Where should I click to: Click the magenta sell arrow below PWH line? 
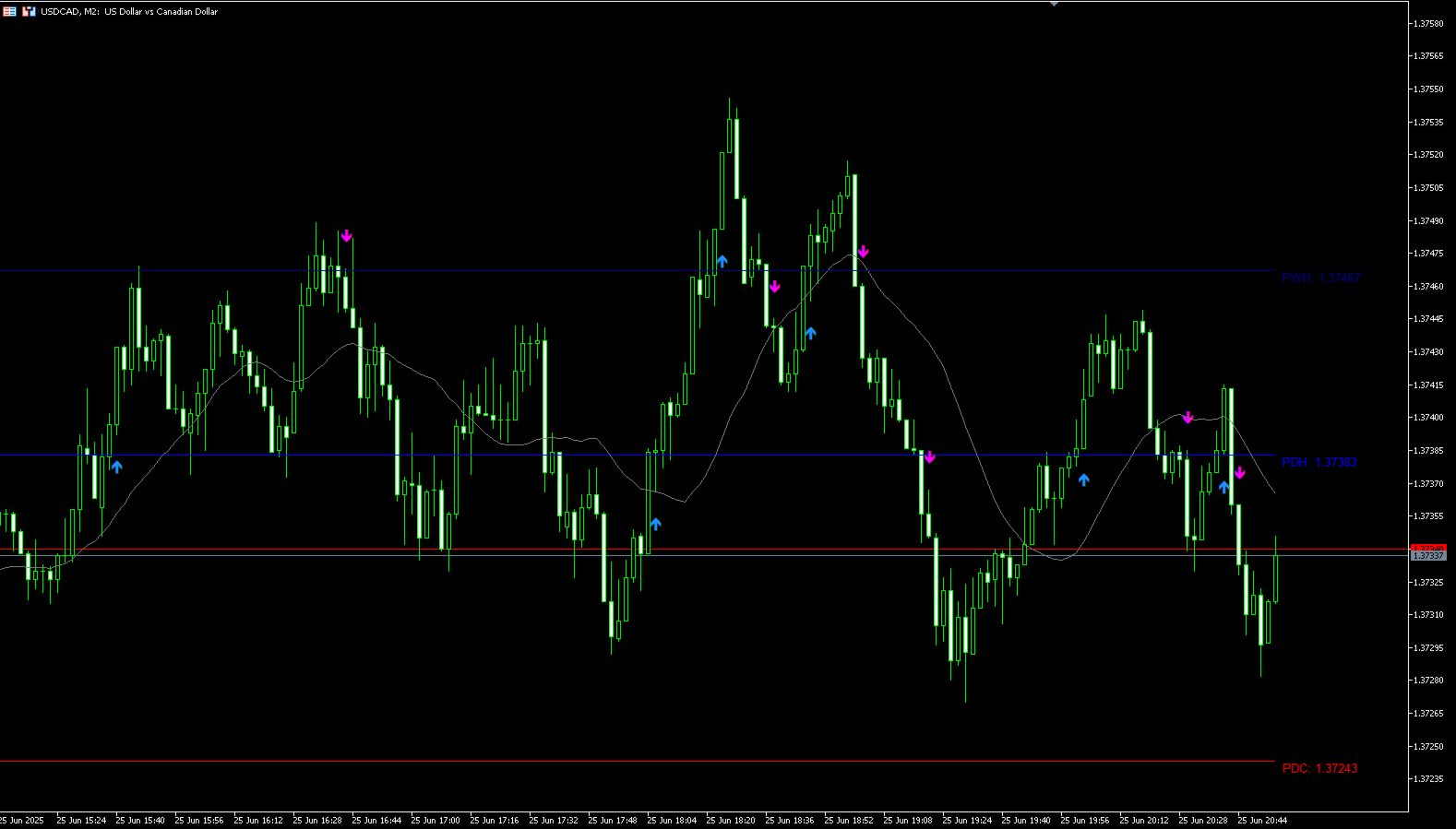774,287
